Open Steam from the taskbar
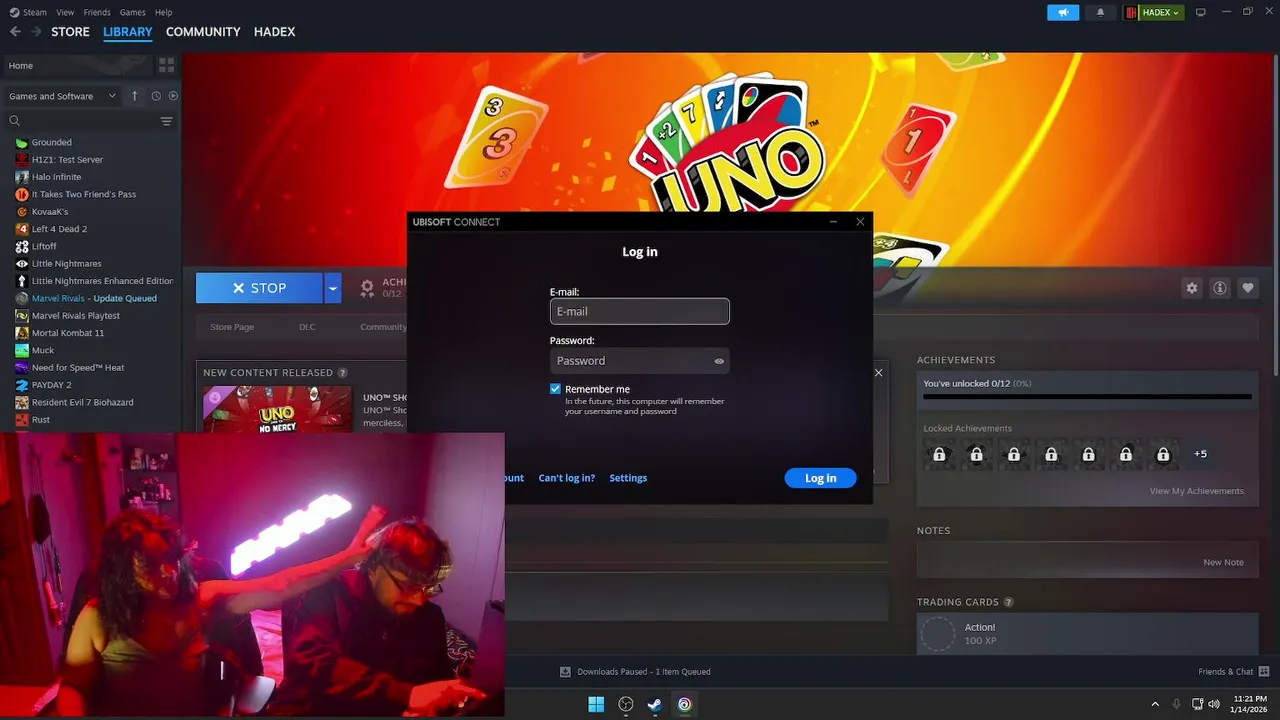This screenshot has width=1280, height=720. [x=654, y=704]
